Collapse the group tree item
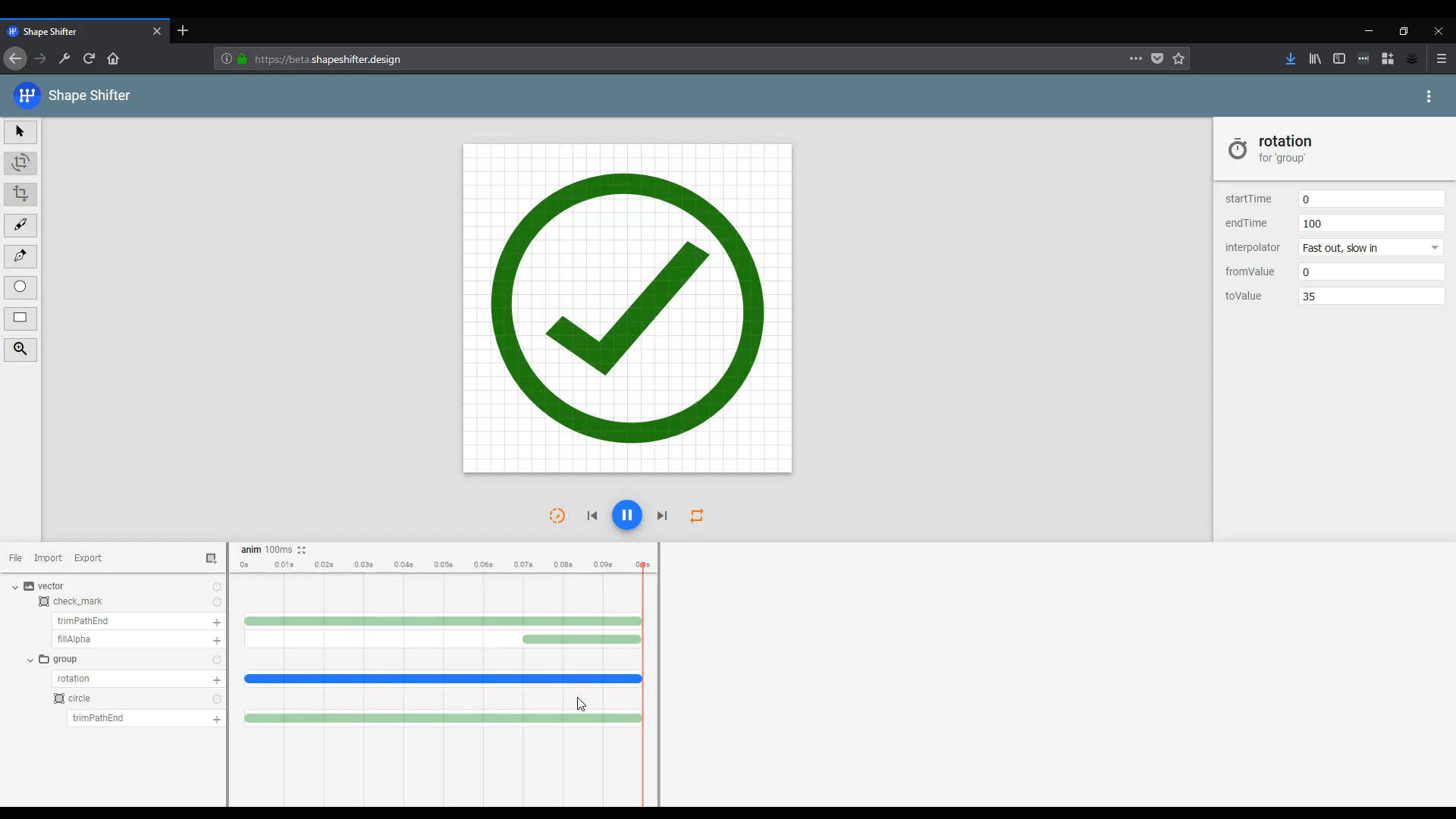This screenshot has width=1456, height=819. point(29,660)
